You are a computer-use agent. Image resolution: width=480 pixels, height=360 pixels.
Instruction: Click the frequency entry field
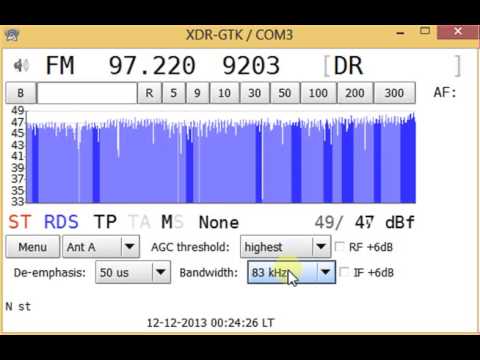coord(87,93)
